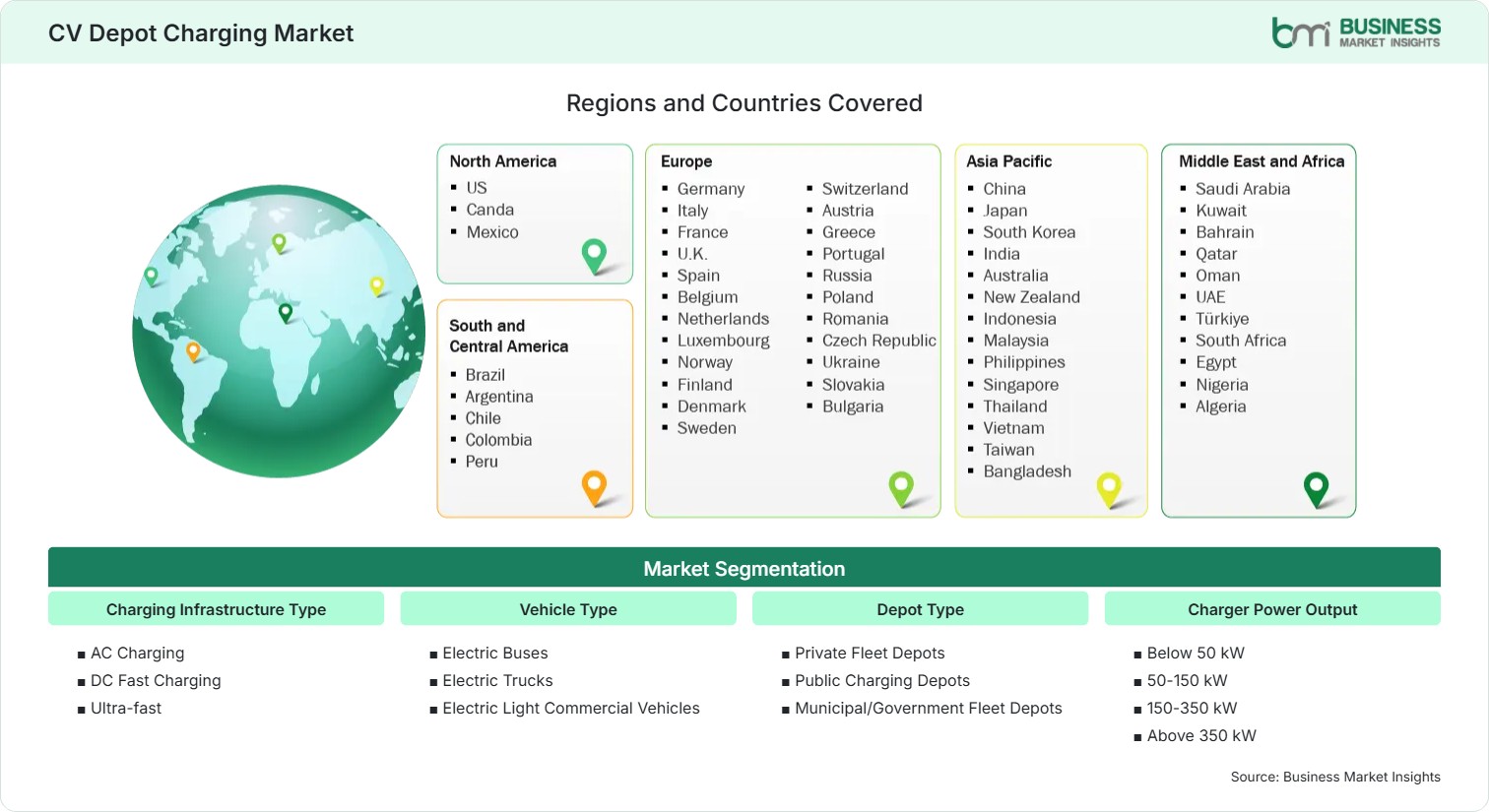Viewport: 1489px width, 812px height.
Task: Click the AC Charging item
Action: 137,653
